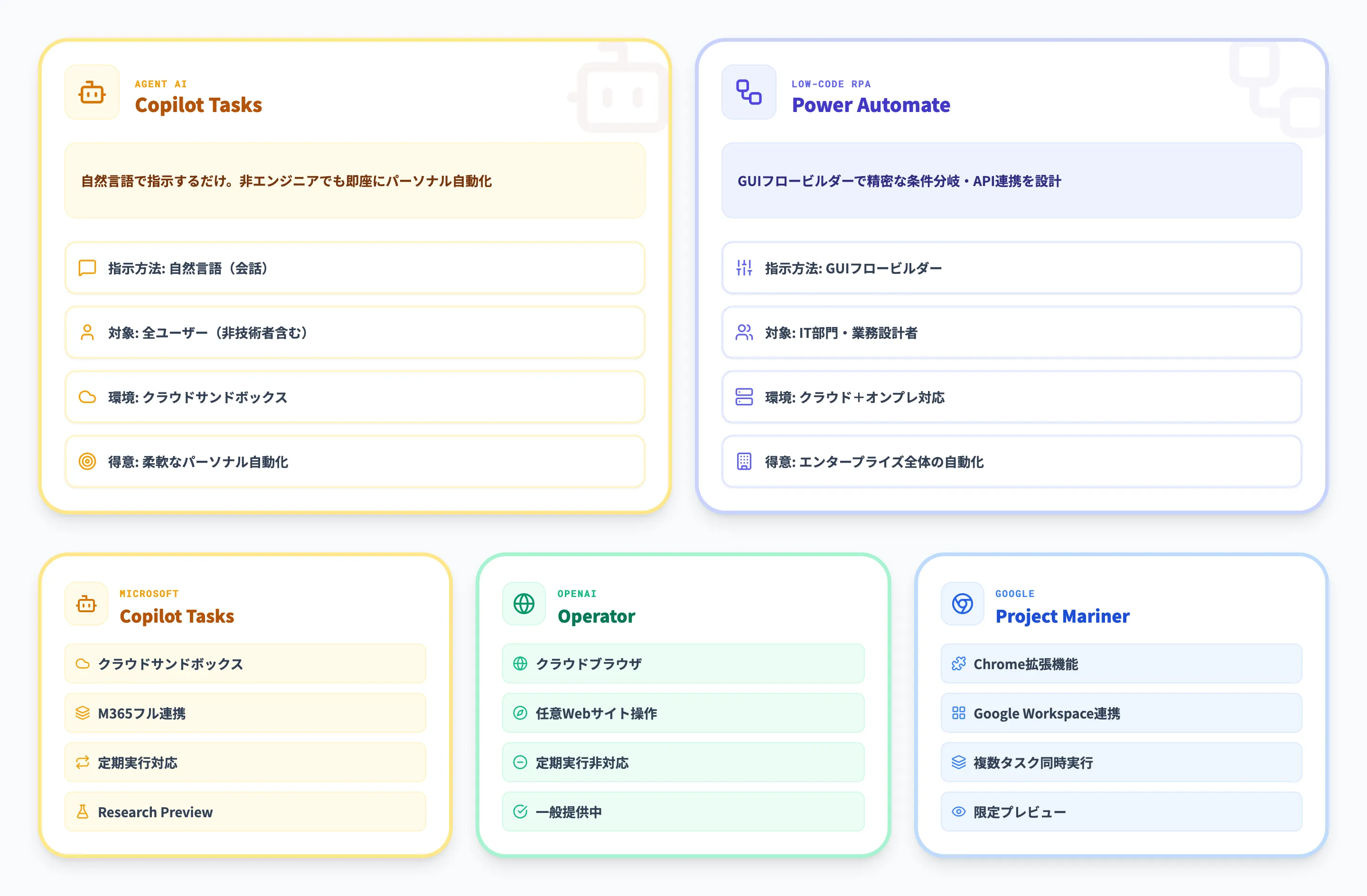Screen dimensions: 1367x896
Task: Enable the 一般提供中 status checkmark
Action: point(683,812)
